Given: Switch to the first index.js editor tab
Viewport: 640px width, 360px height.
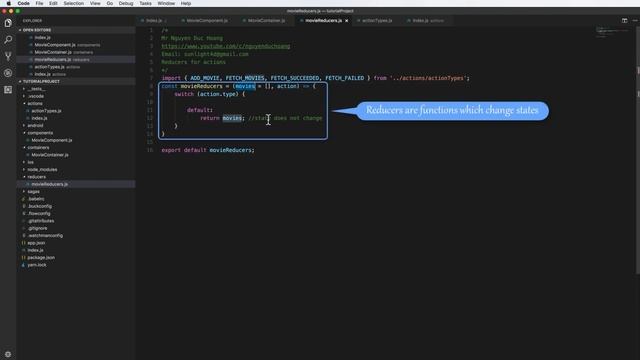Looking at the screenshot, I should coord(154,20).
